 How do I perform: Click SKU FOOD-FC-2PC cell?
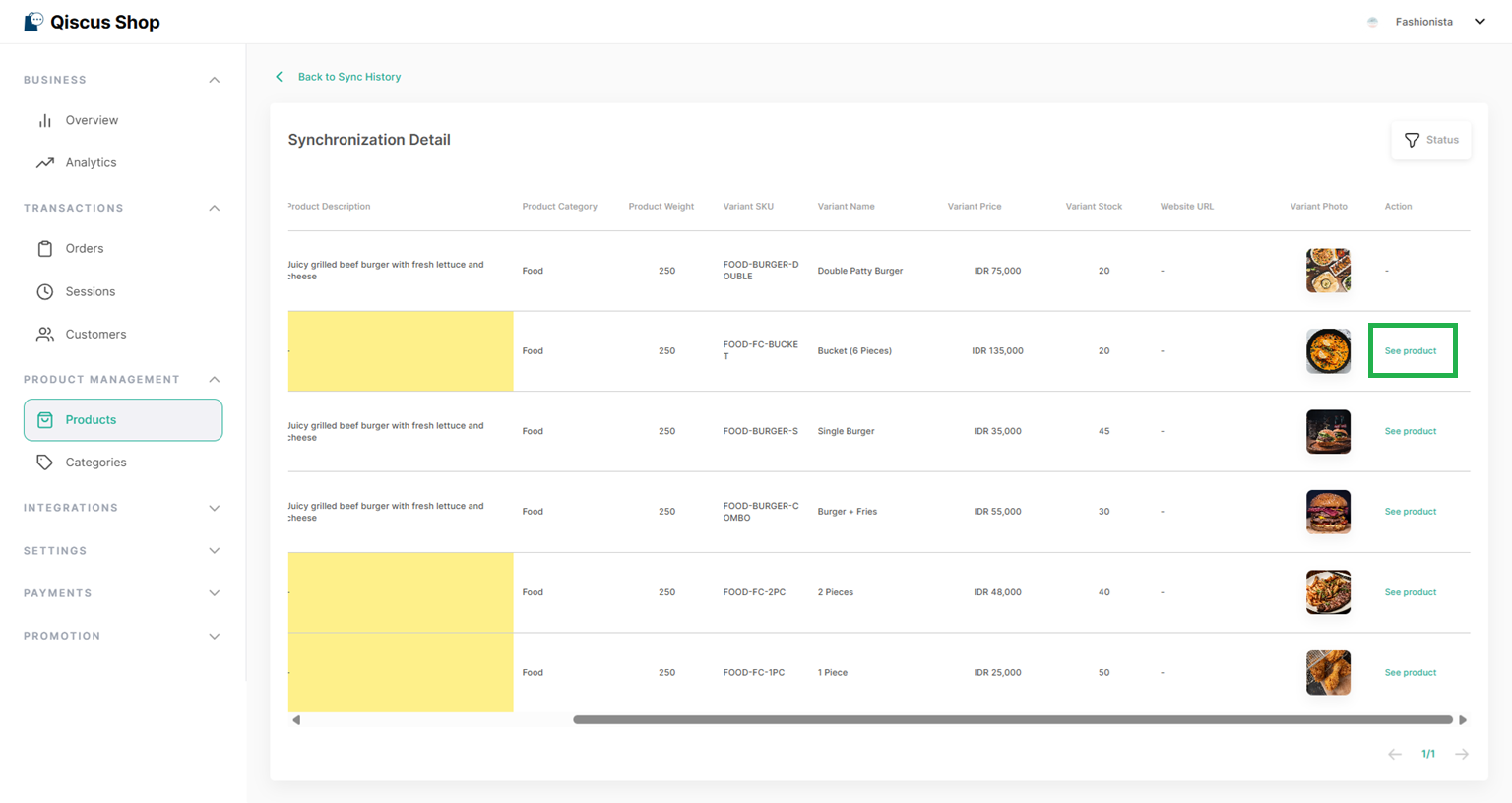[754, 592]
